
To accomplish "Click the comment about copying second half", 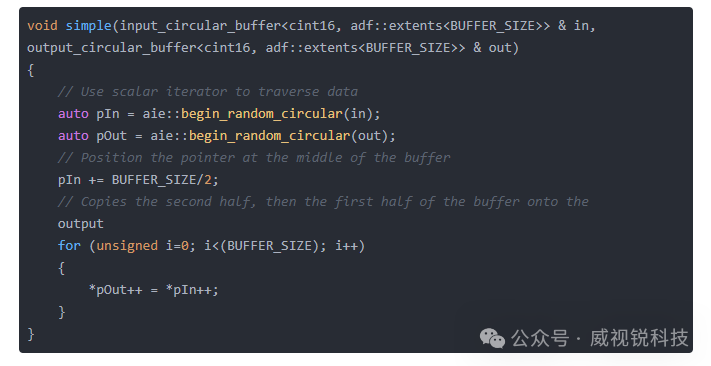I will (x=323, y=202).
